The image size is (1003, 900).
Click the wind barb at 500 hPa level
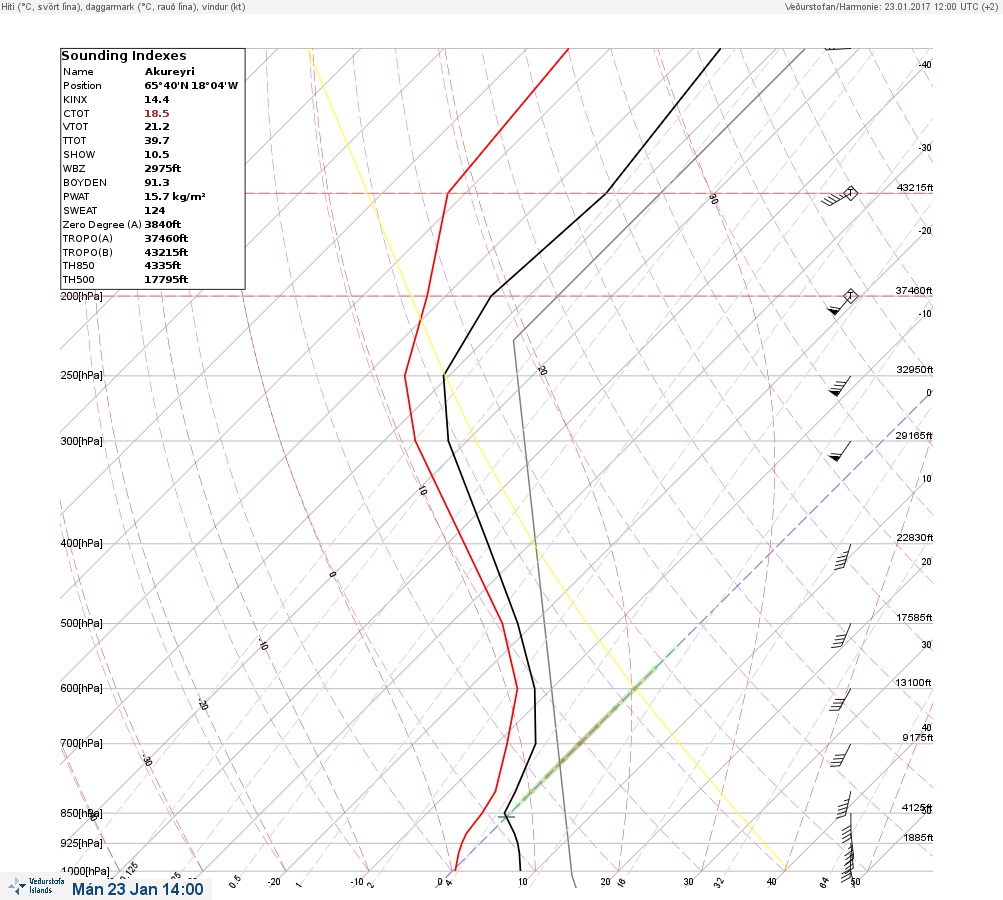coord(841,636)
